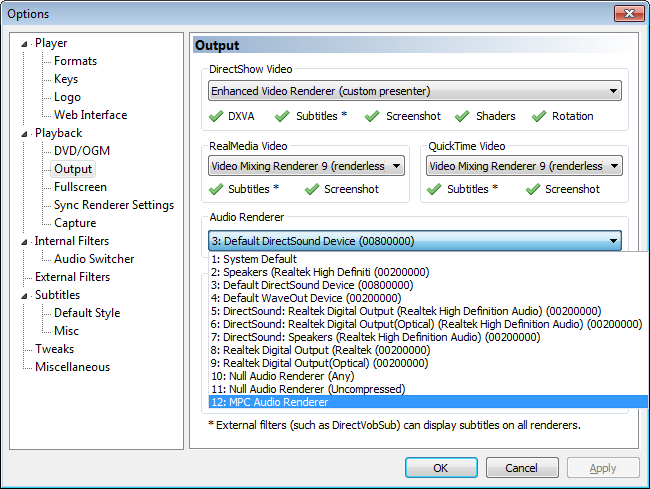This screenshot has width=650, height=489.
Task: Collapse the Subtitles tree node
Action: pyautogui.click(x=24, y=296)
